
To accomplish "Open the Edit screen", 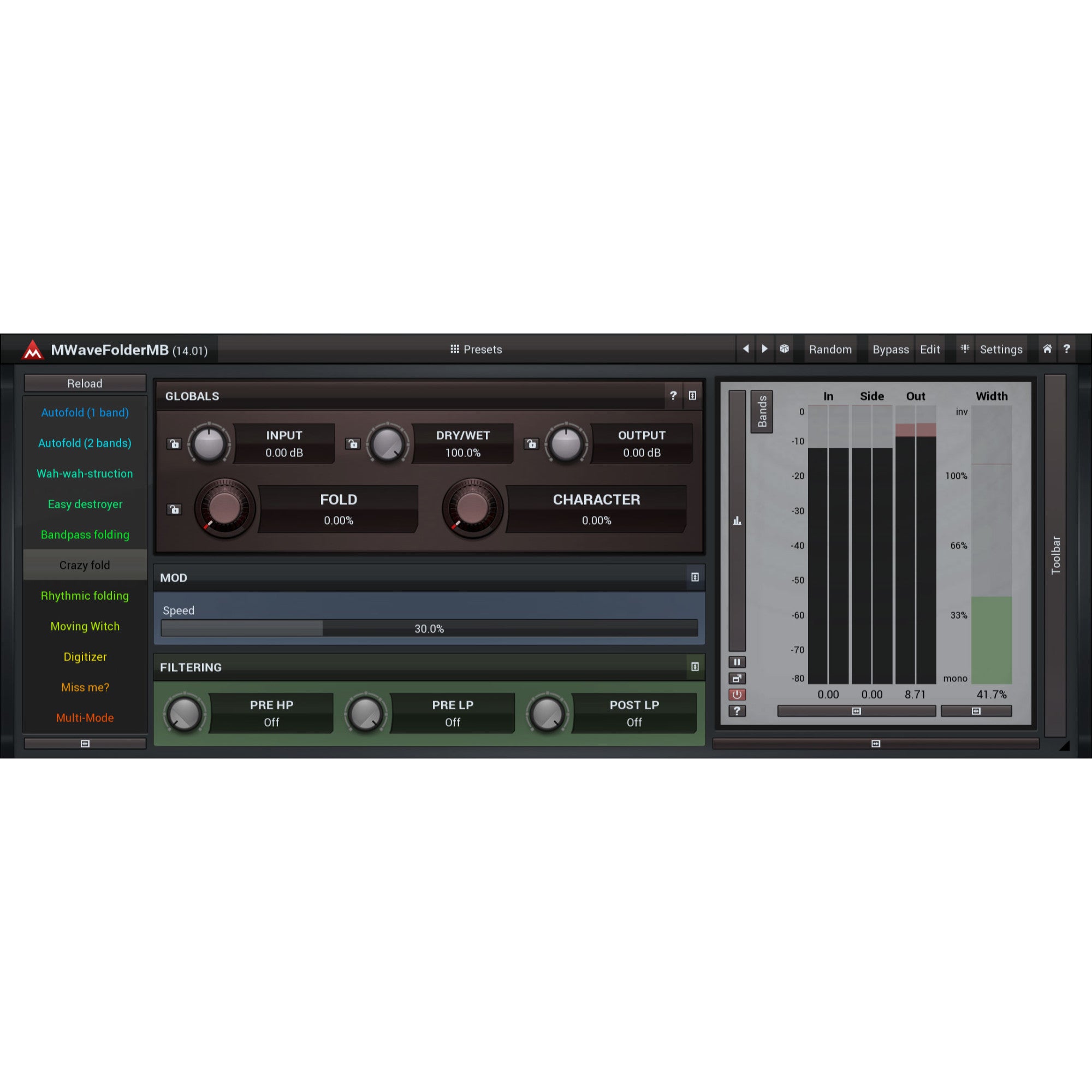I will 930,349.
